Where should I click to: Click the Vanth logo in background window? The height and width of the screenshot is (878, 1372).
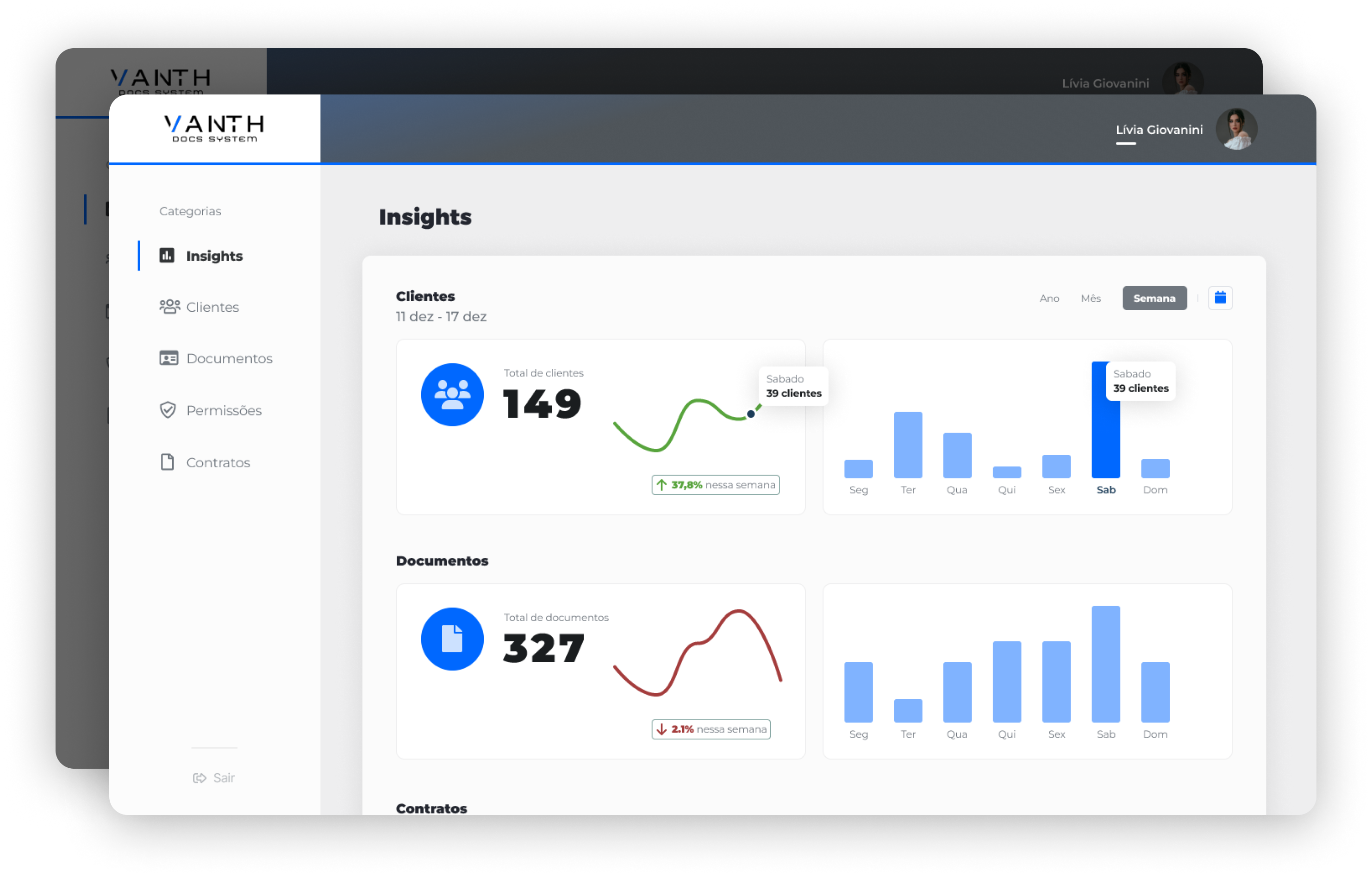click(160, 81)
